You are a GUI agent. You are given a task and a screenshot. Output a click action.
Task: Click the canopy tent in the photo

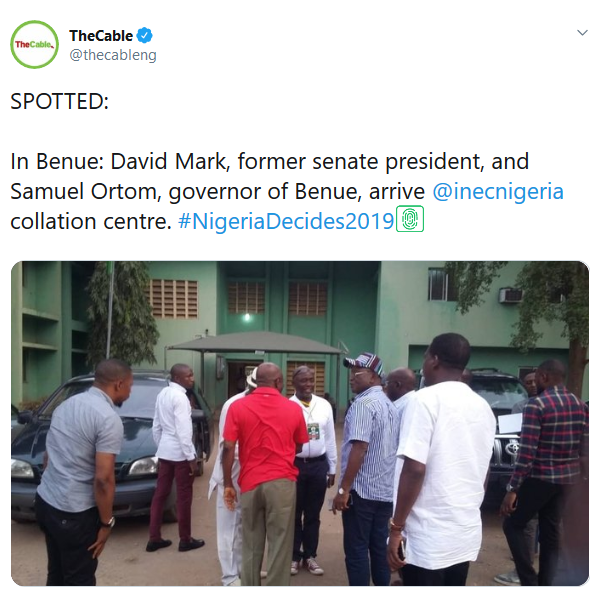tap(255, 342)
